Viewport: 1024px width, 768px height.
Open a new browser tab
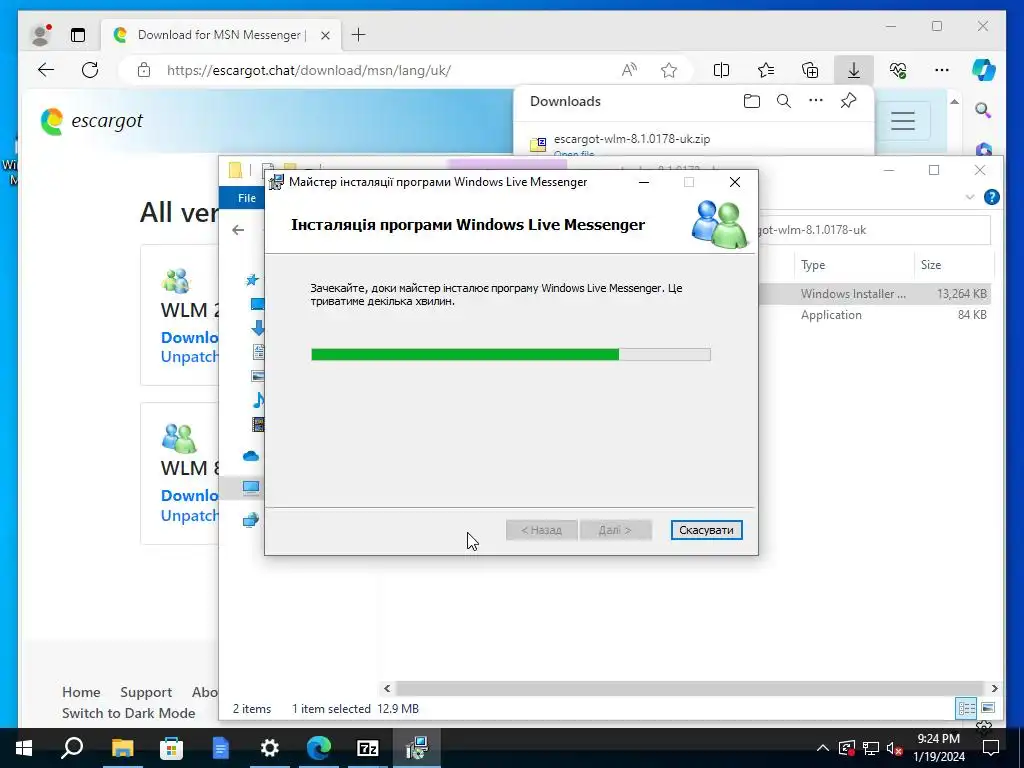pyautogui.click(x=359, y=35)
